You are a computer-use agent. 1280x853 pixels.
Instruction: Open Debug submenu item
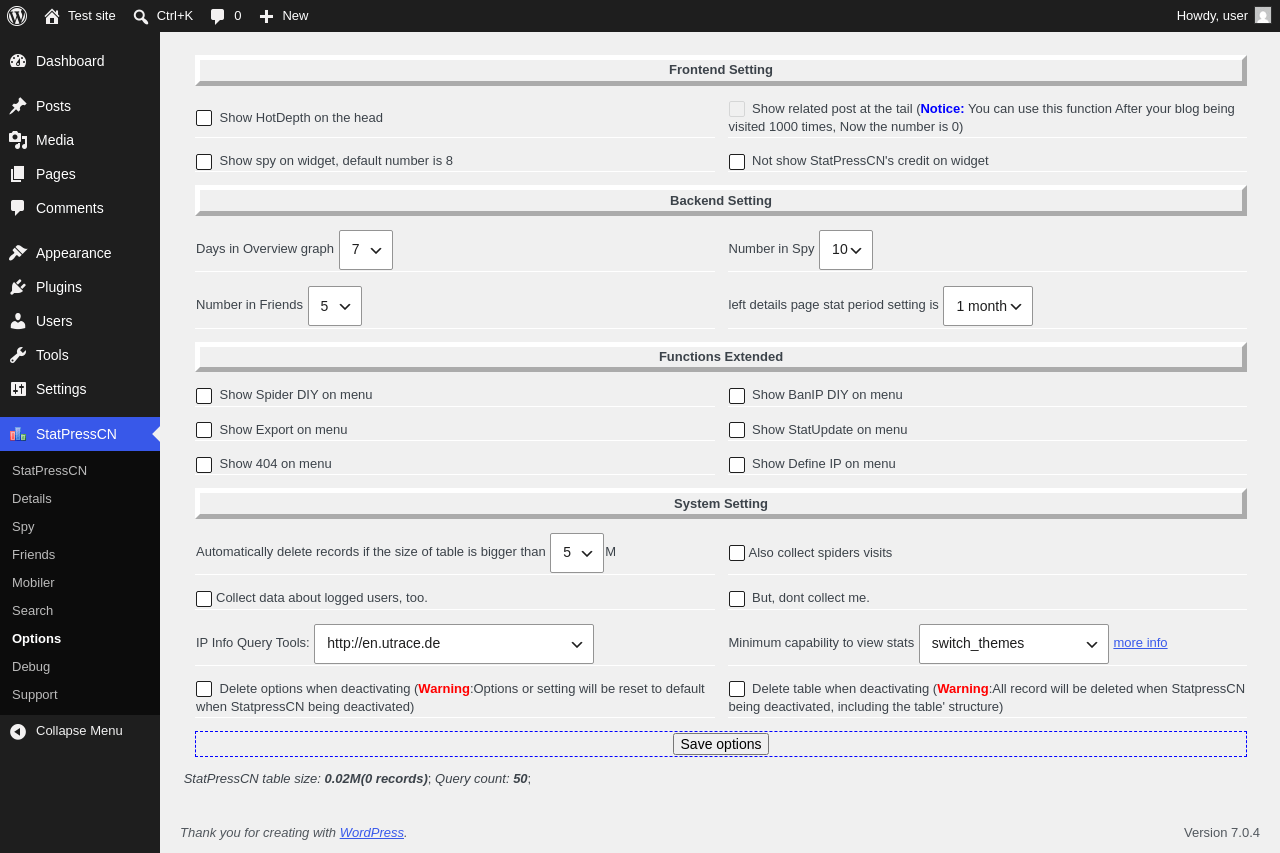(80, 666)
